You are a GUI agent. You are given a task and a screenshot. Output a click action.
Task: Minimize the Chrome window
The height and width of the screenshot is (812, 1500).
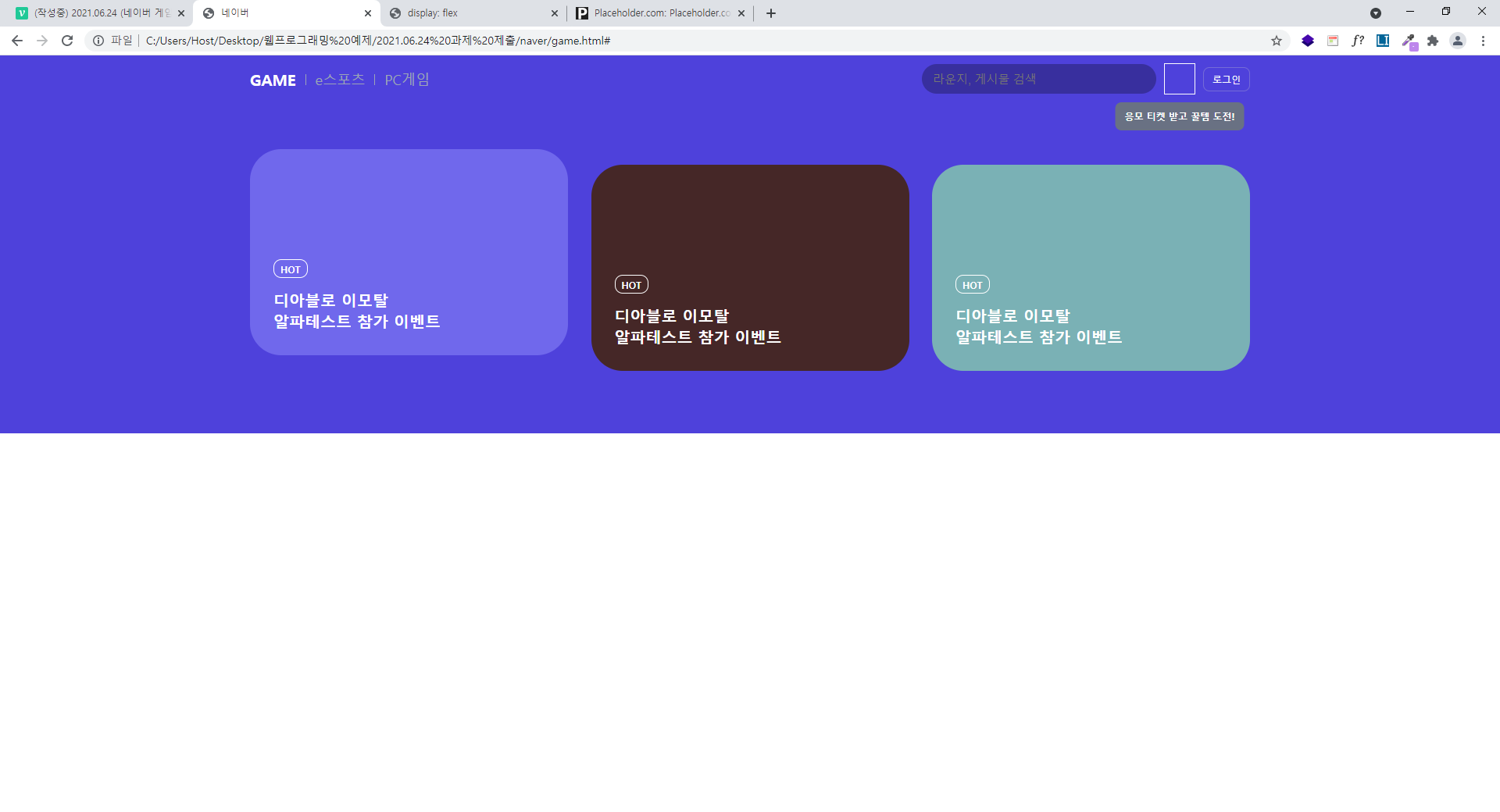[1410, 12]
